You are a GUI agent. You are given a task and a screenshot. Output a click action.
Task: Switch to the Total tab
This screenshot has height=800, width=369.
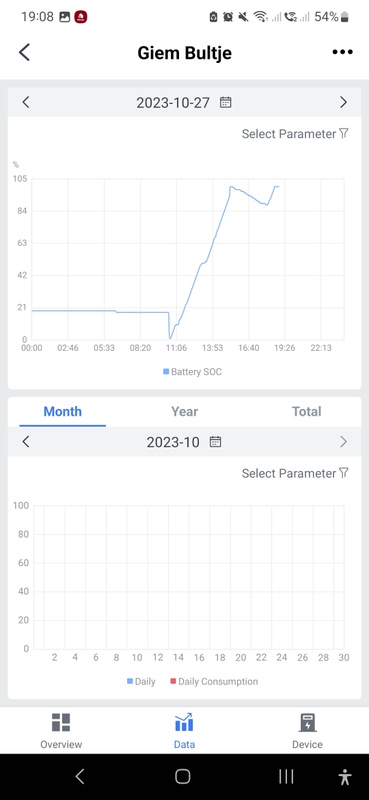306,411
